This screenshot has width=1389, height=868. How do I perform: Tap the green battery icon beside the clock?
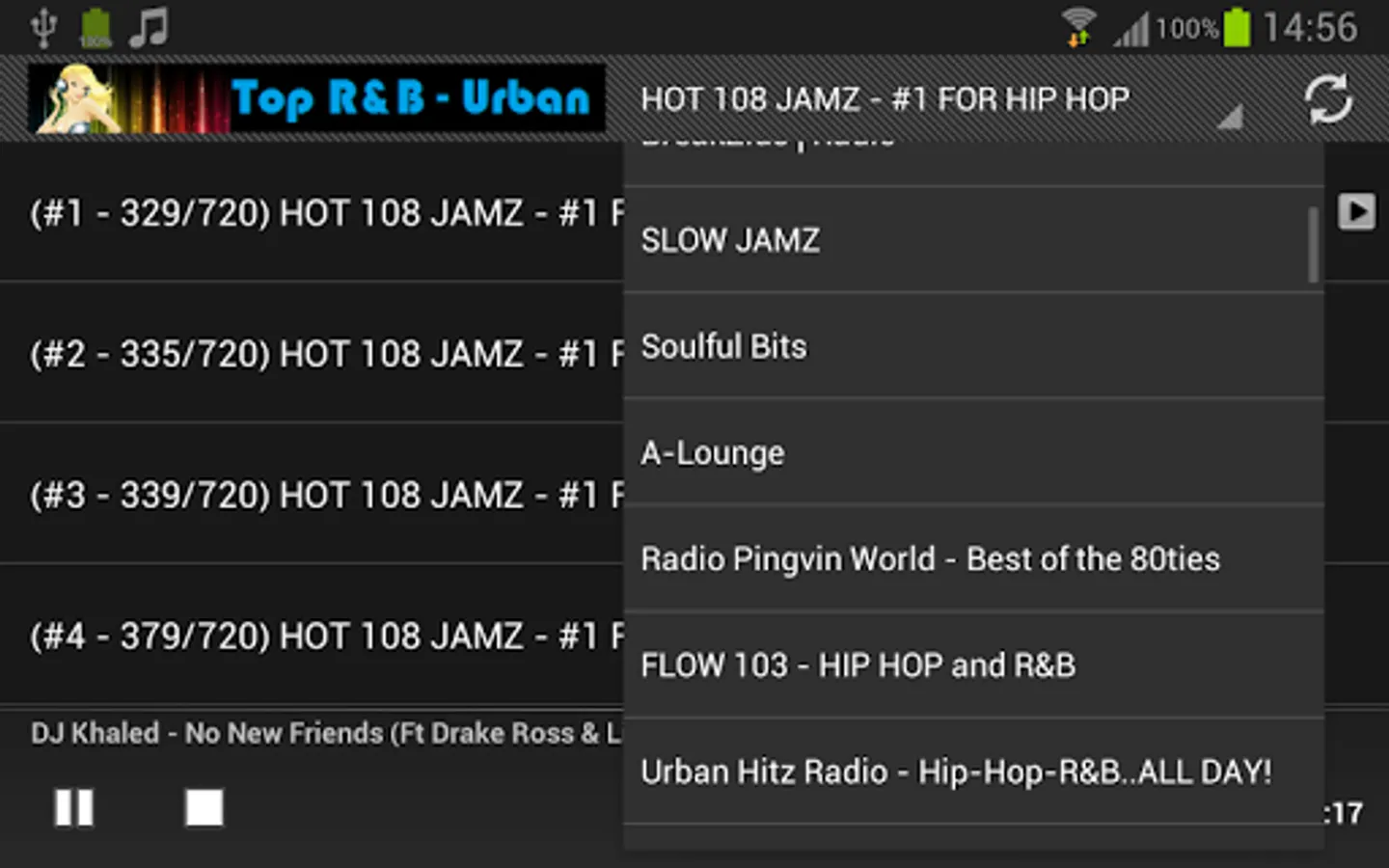1237,27
